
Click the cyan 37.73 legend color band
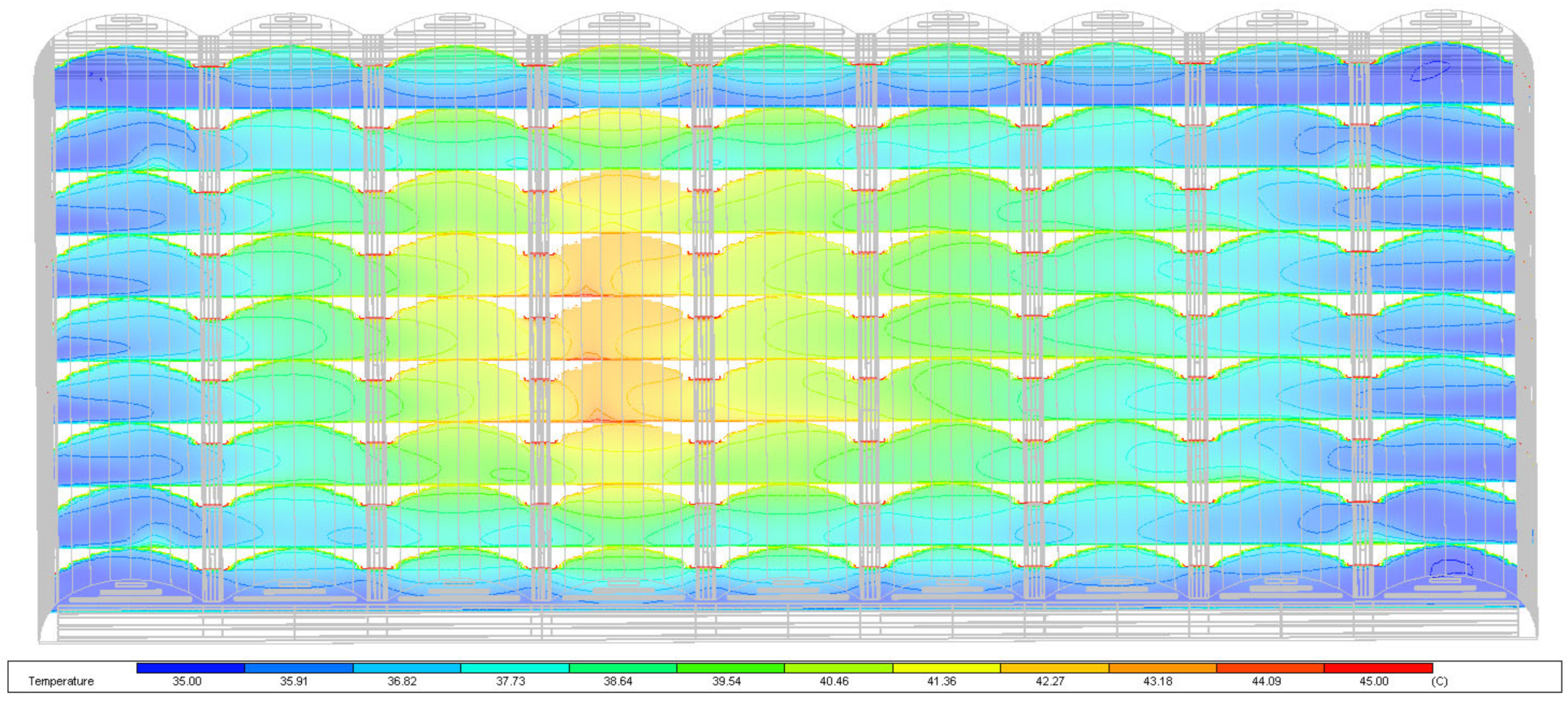click(x=515, y=668)
